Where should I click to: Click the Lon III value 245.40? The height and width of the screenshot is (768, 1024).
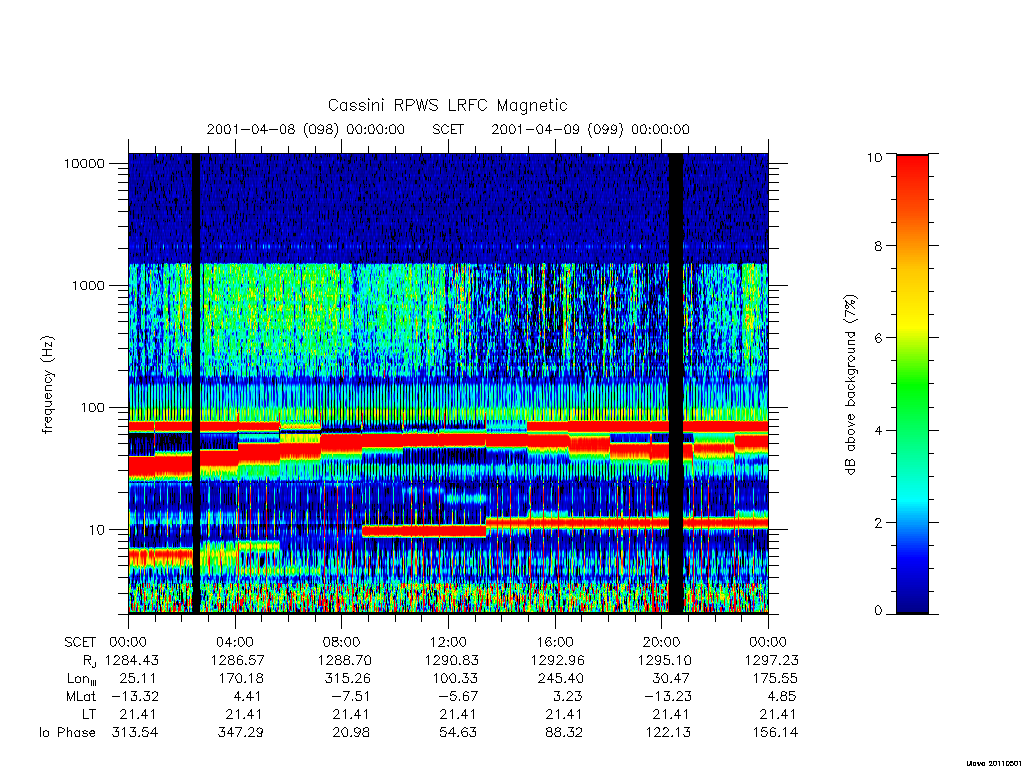tap(560, 679)
